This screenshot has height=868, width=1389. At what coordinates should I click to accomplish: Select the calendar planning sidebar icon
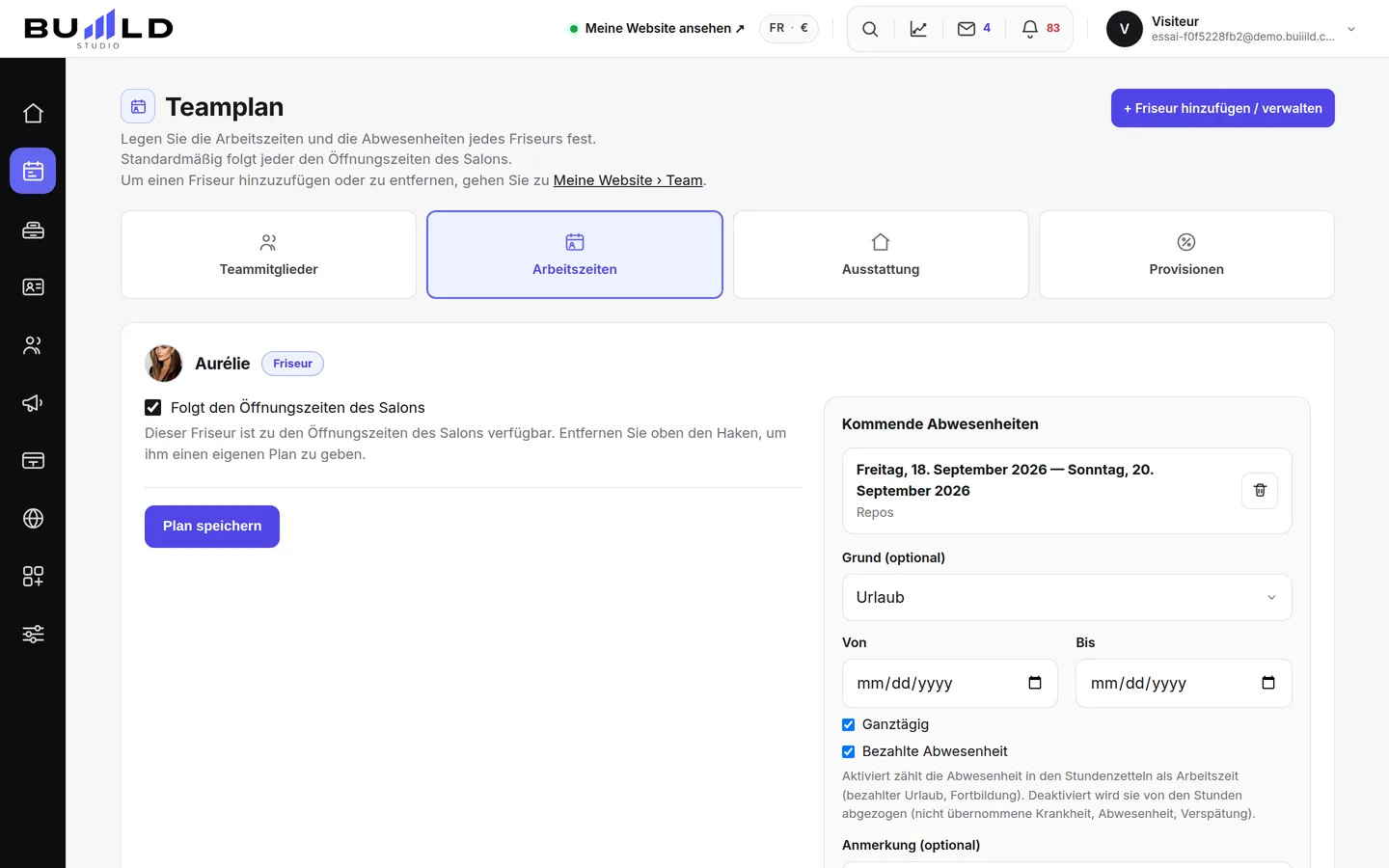point(33,171)
